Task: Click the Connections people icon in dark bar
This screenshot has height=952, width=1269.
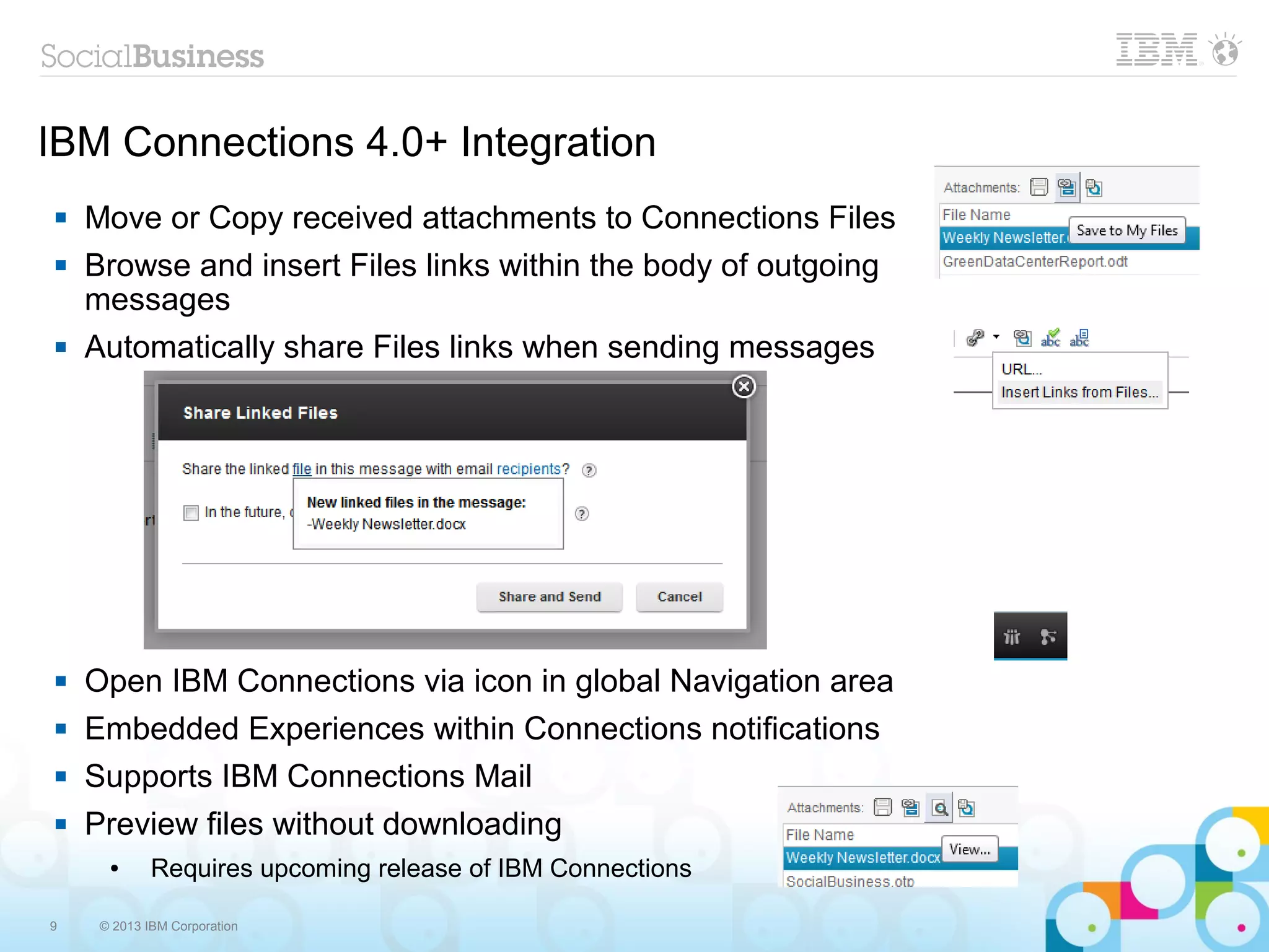Action: tap(1012, 637)
